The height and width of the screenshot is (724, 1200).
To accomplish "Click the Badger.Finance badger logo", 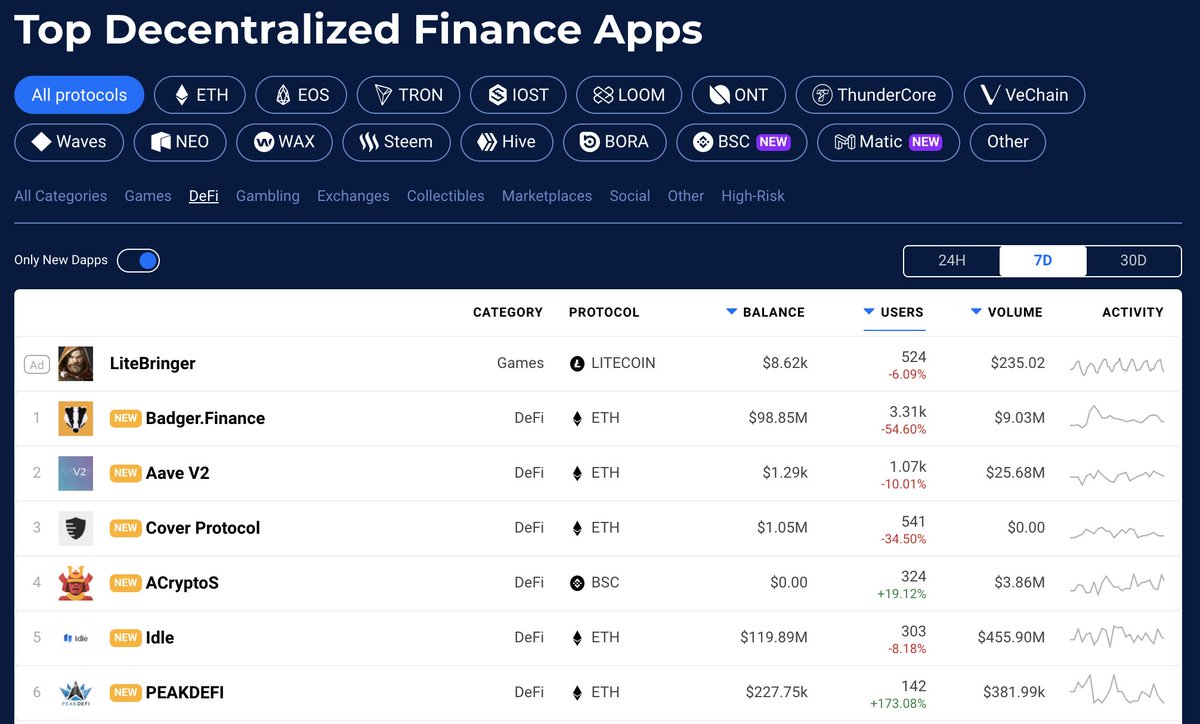I will coord(76,418).
